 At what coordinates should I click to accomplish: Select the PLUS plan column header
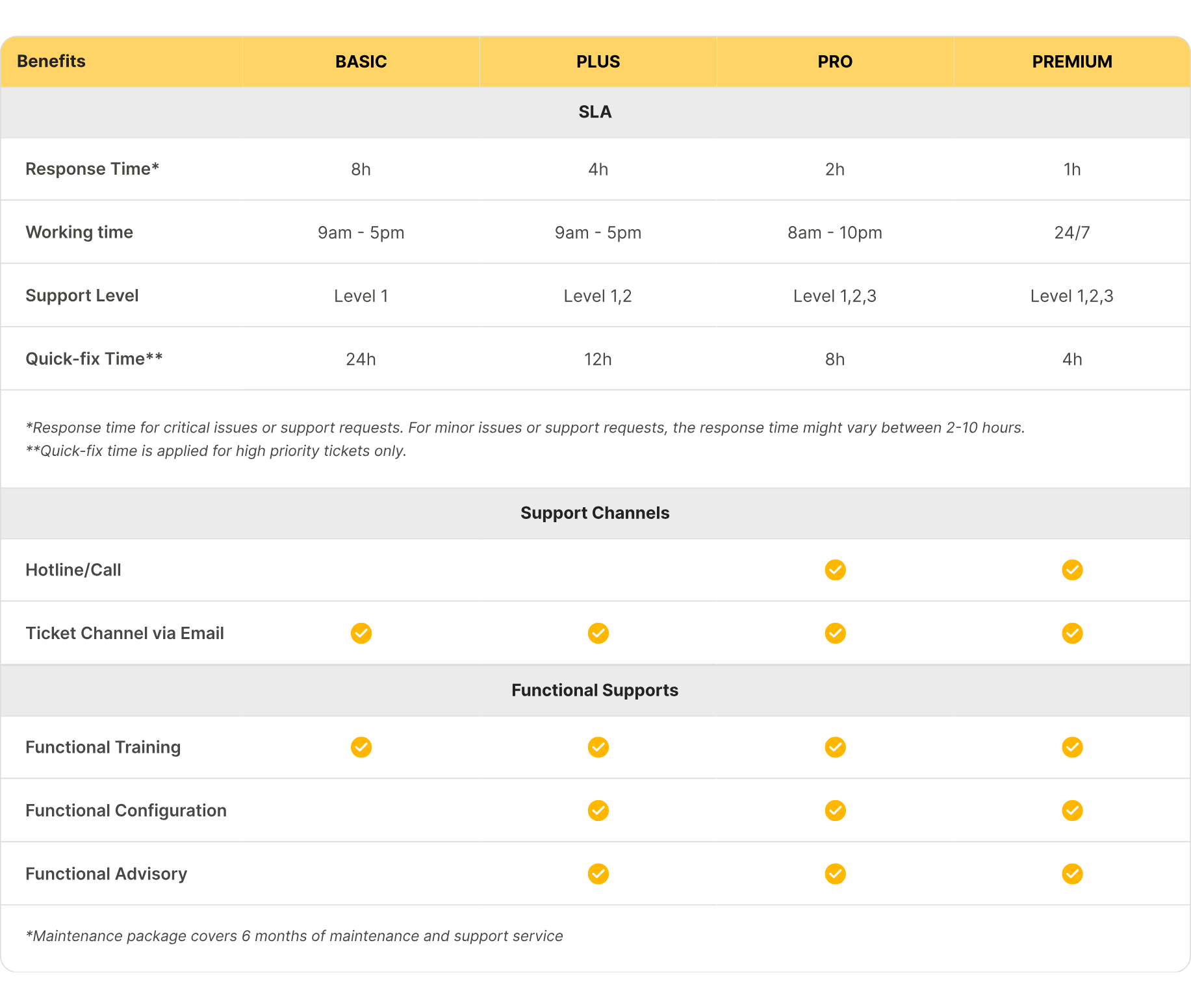(x=598, y=62)
